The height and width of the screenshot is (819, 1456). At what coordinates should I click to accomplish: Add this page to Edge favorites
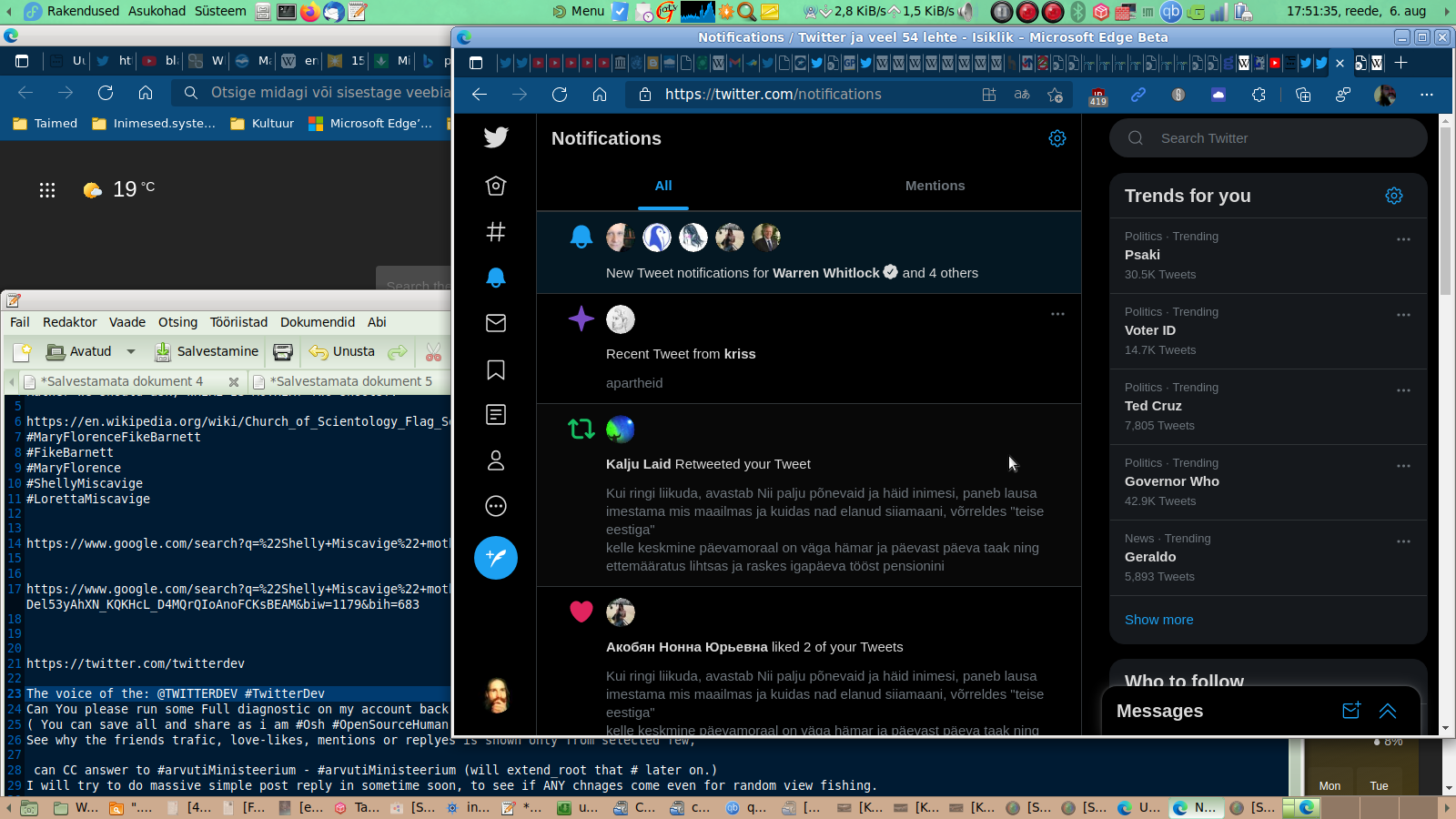[x=1056, y=94]
